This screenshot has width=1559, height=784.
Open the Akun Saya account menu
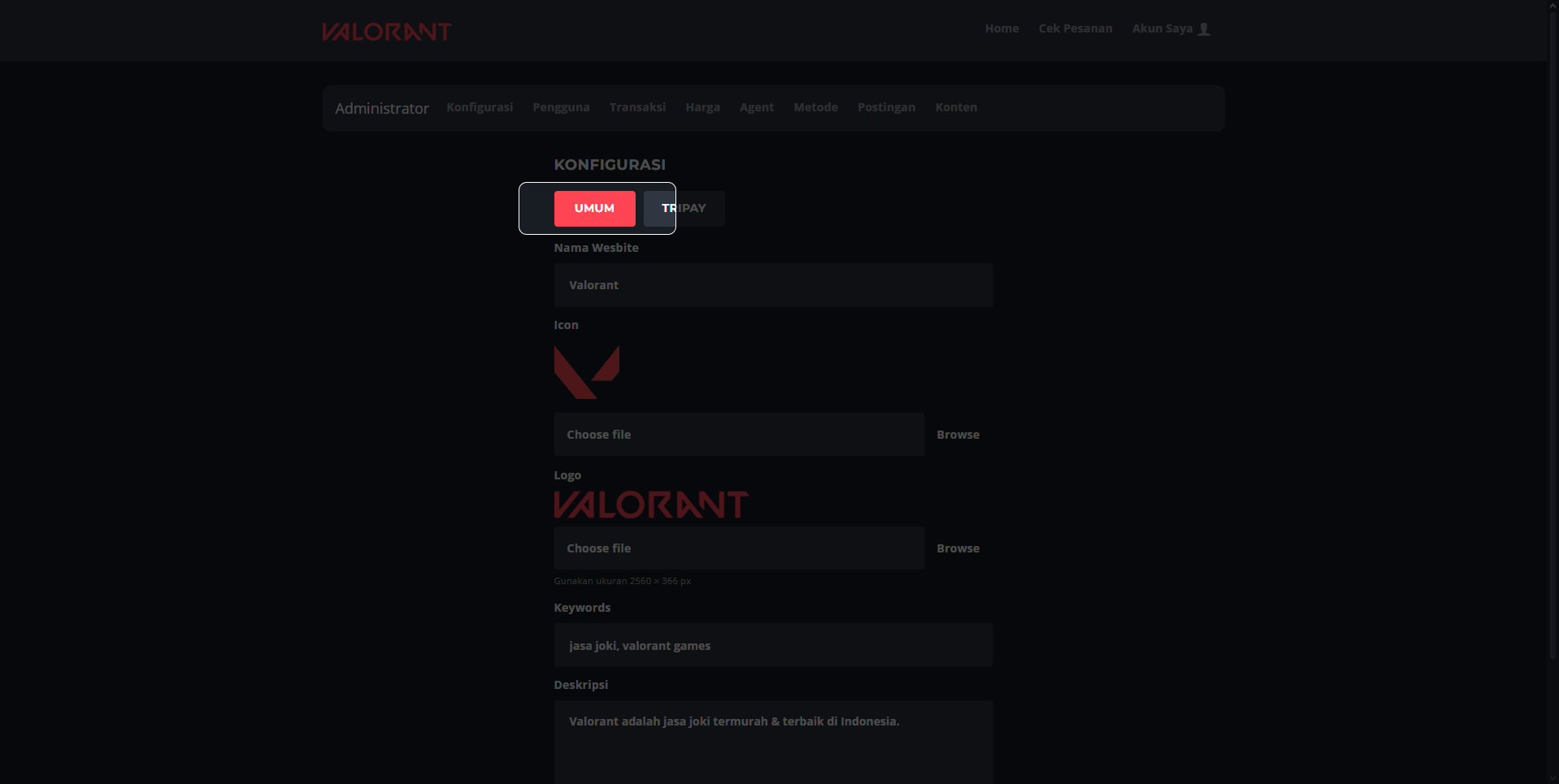click(x=1162, y=28)
